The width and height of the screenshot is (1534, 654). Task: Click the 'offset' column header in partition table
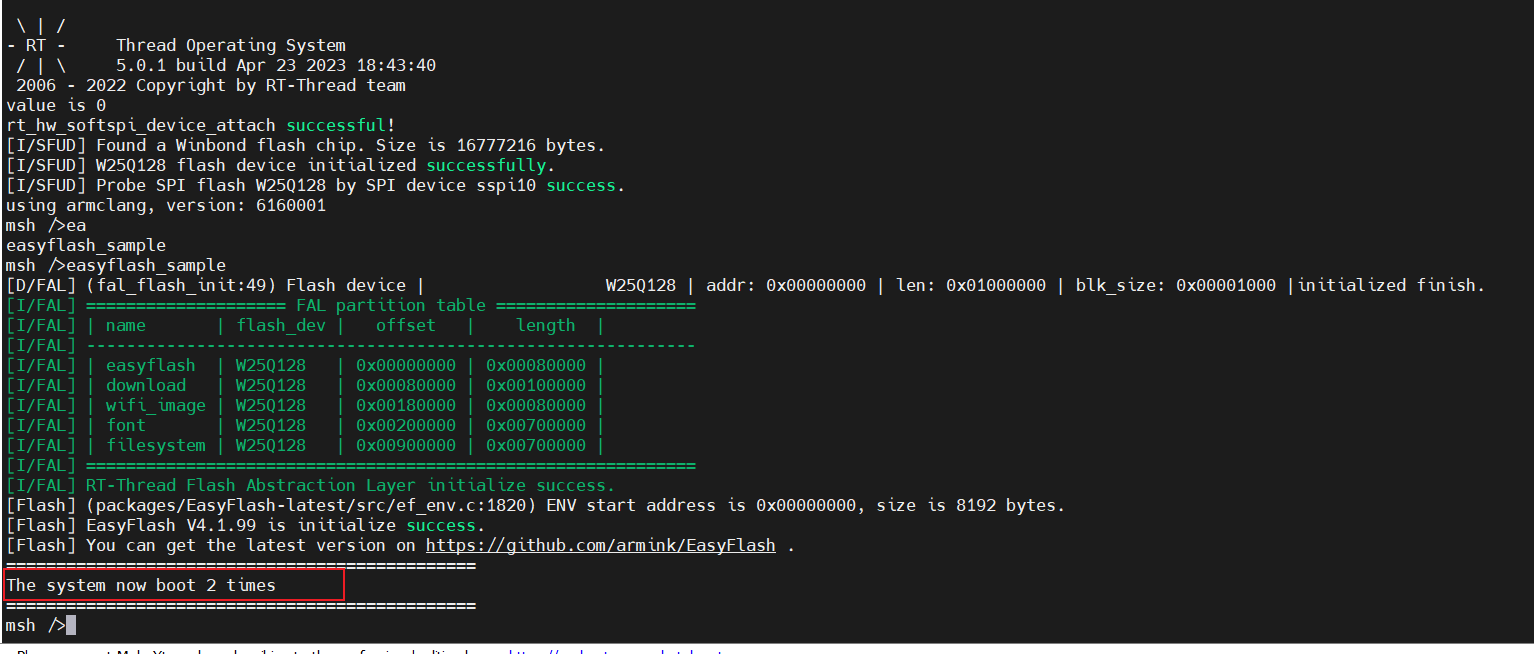pos(406,326)
